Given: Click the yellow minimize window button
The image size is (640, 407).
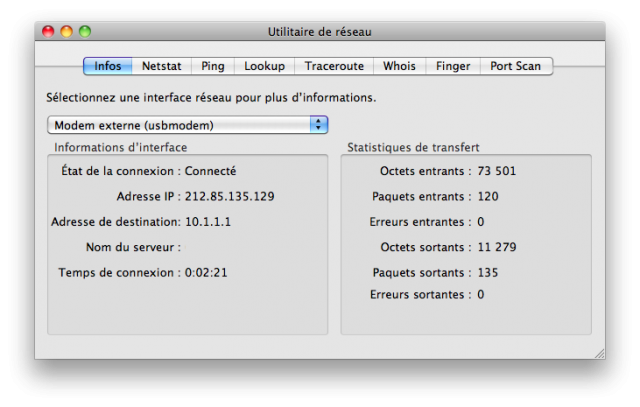Looking at the screenshot, I should (x=67, y=31).
